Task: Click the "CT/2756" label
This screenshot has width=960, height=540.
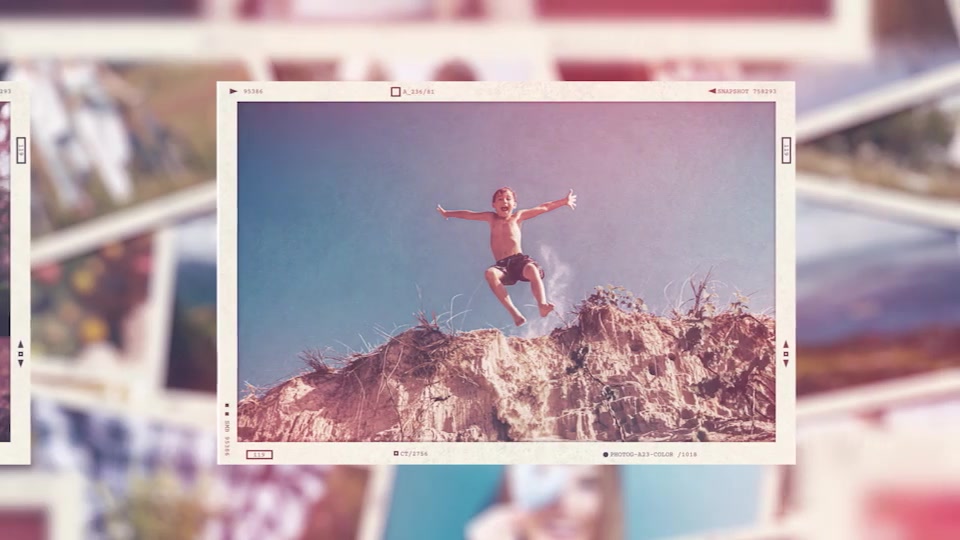Action: pyautogui.click(x=414, y=454)
